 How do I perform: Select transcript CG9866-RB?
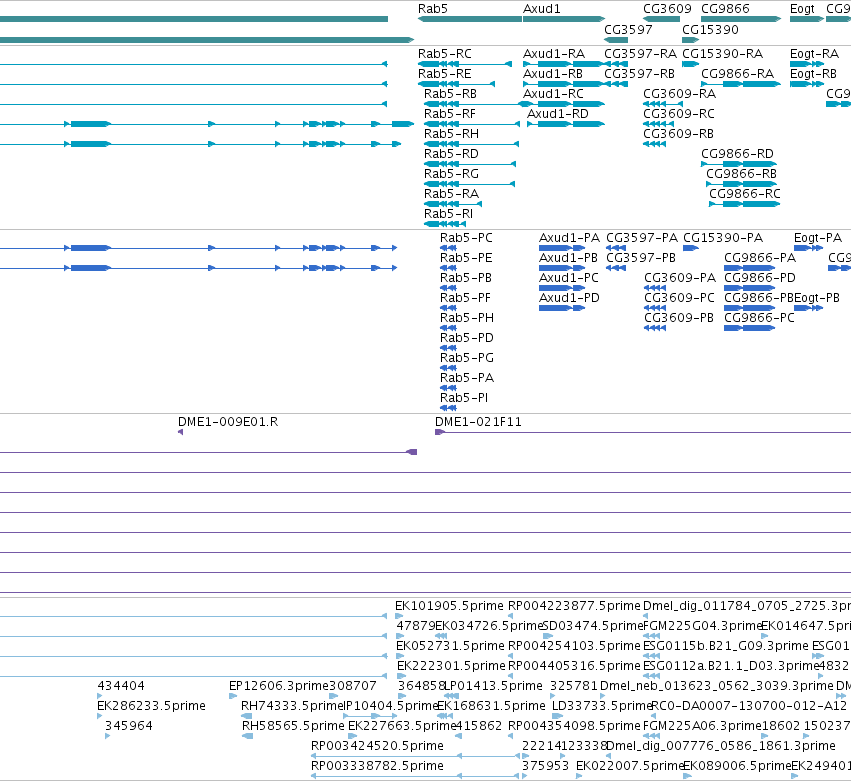pos(741,175)
